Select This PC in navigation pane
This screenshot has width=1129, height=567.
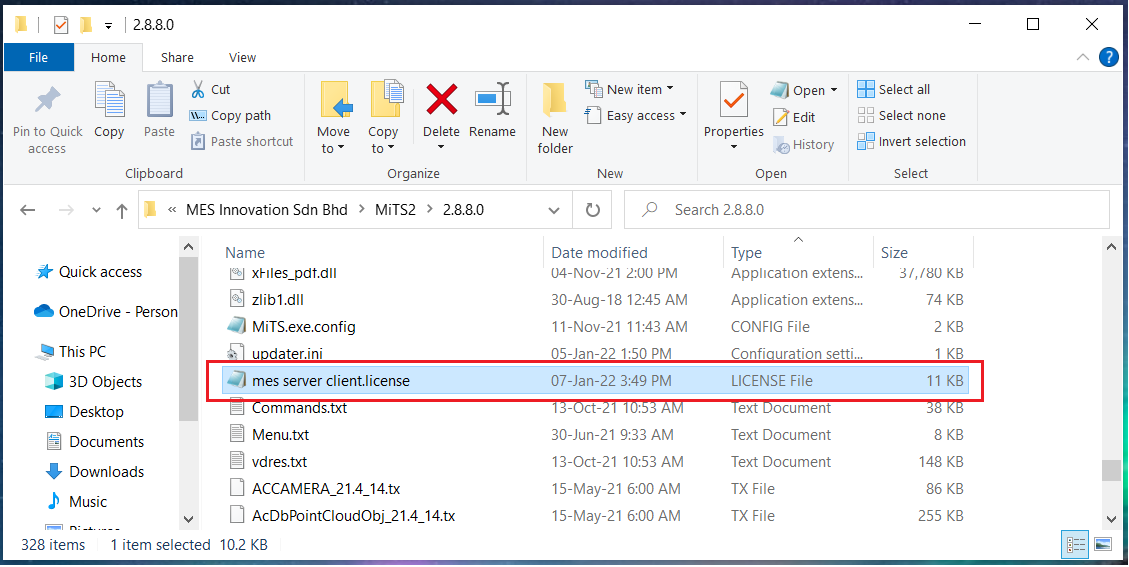pos(72,352)
